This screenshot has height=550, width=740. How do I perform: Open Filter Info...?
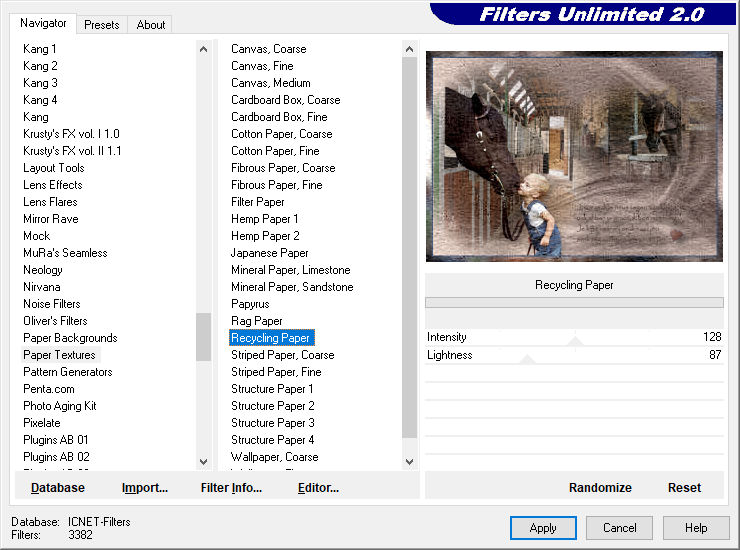tap(231, 488)
